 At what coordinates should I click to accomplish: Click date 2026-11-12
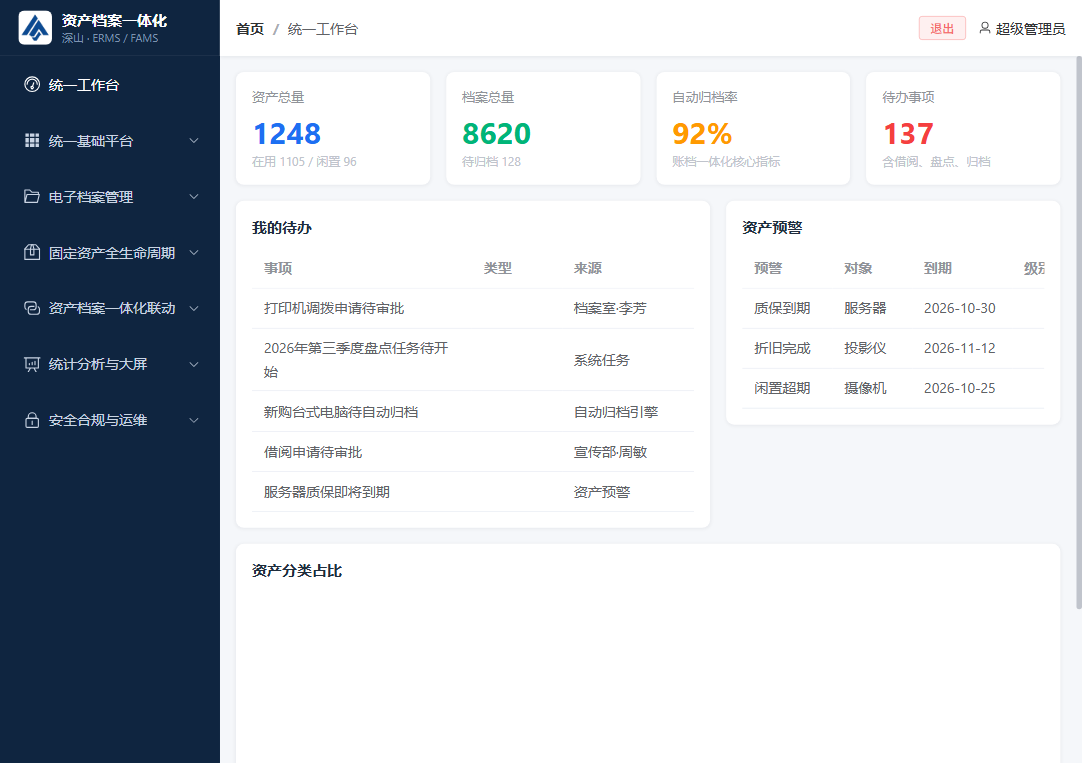point(960,348)
